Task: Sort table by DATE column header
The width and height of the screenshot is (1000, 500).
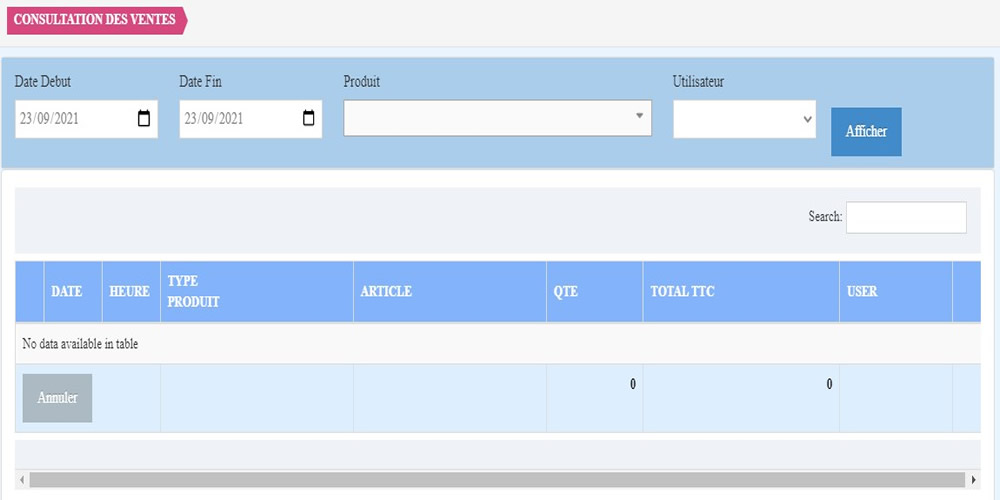Action: [67, 292]
